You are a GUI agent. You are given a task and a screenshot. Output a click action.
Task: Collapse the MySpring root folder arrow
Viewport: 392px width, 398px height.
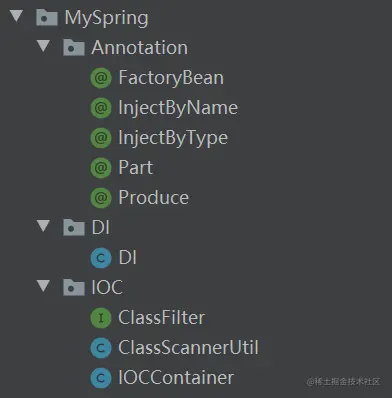[x=16, y=16]
